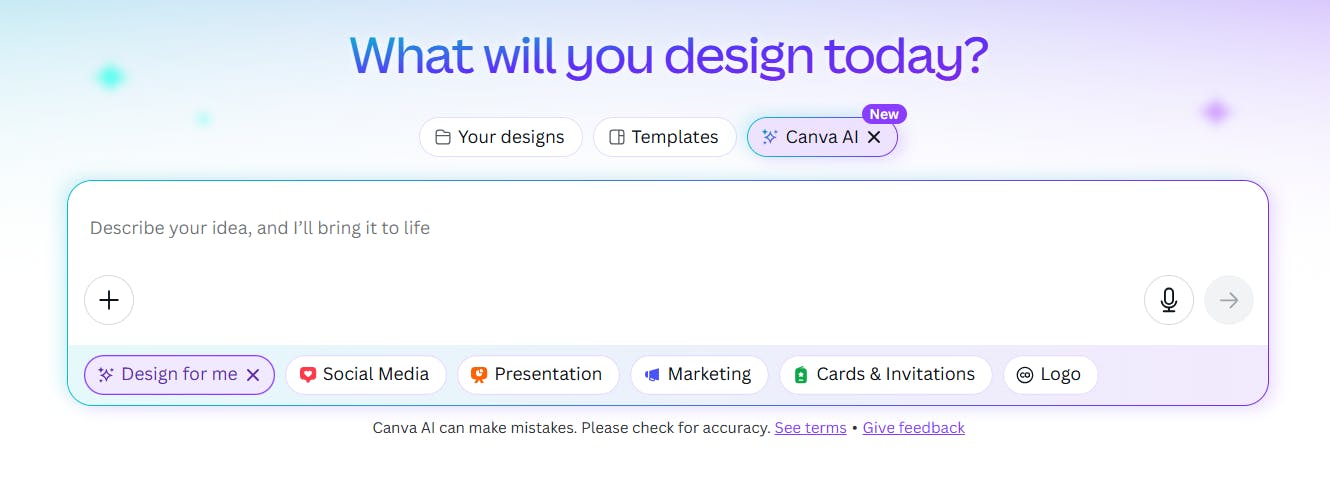Click the Describe your idea text field
The width and height of the screenshot is (1330, 502).
[x=600, y=228]
